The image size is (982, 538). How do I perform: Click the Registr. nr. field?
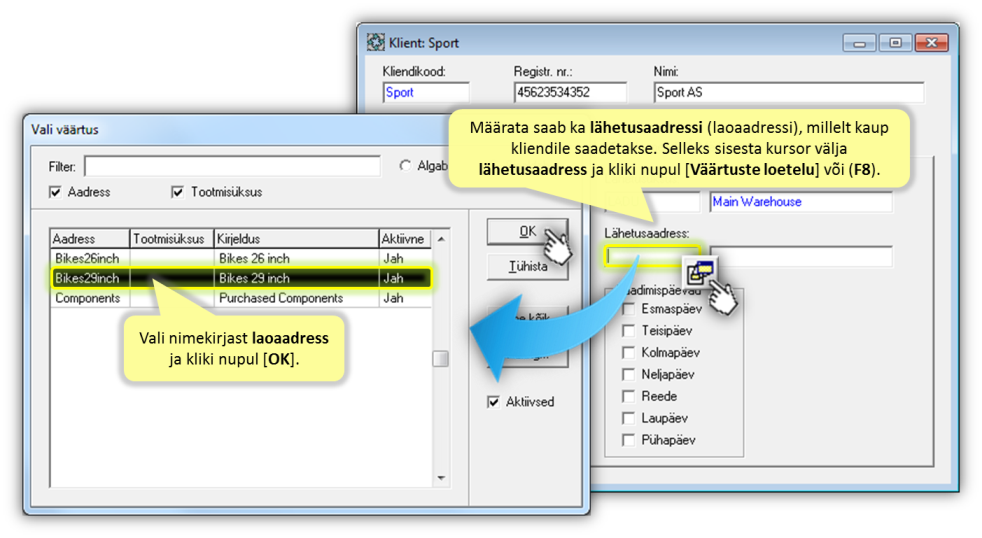570,92
